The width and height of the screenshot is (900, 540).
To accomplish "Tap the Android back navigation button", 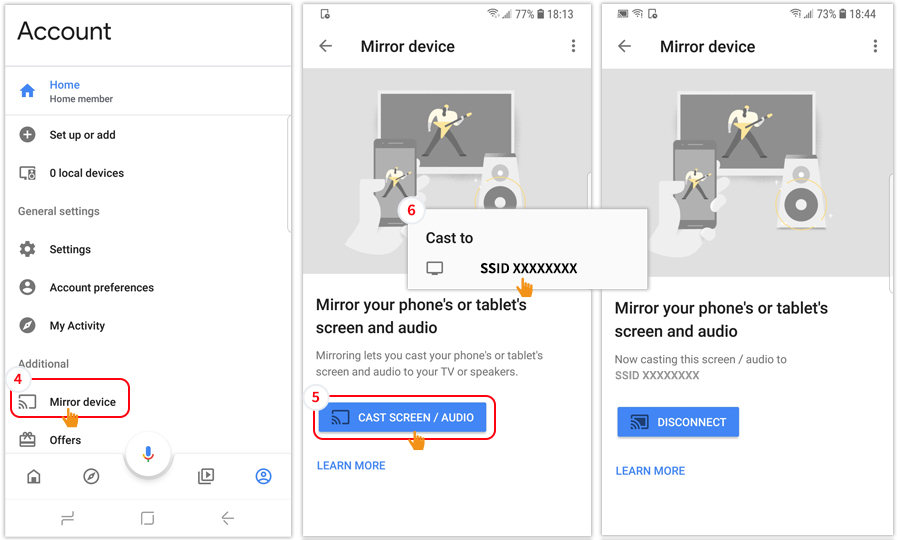I will coord(228,519).
